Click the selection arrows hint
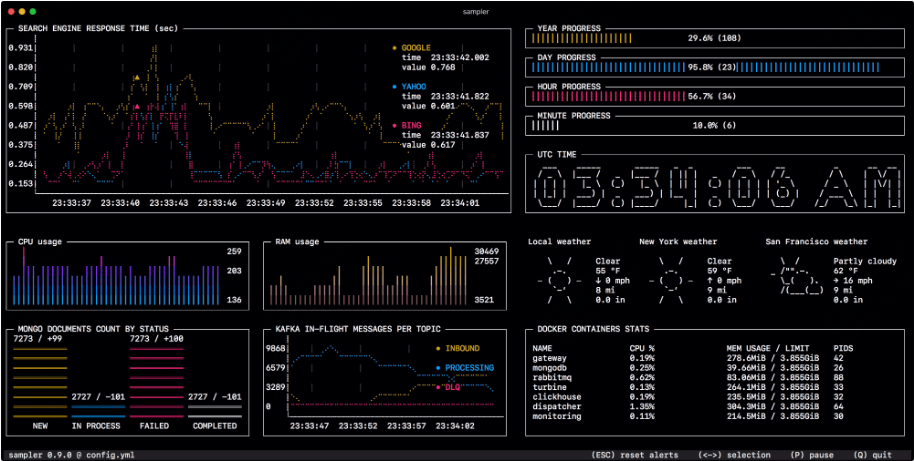 (735, 454)
